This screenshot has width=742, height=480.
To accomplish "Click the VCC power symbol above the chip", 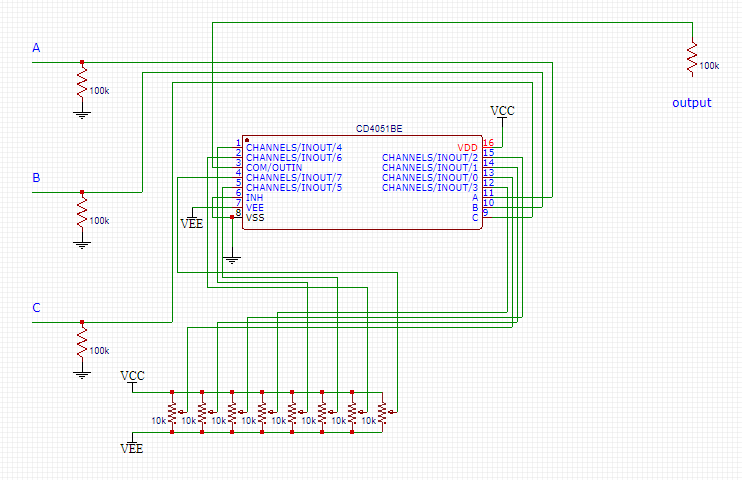I will pyautogui.click(x=502, y=111).
